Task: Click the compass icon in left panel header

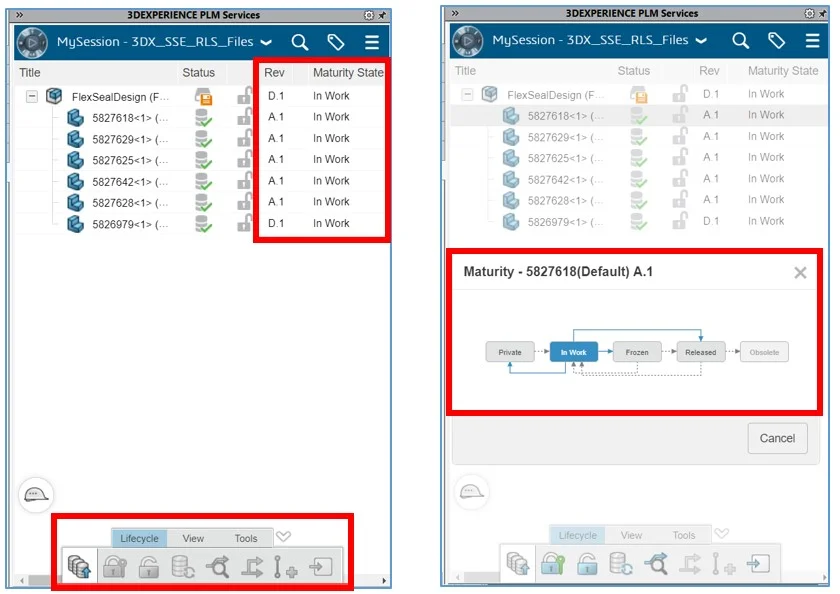Action: (32, 42)
